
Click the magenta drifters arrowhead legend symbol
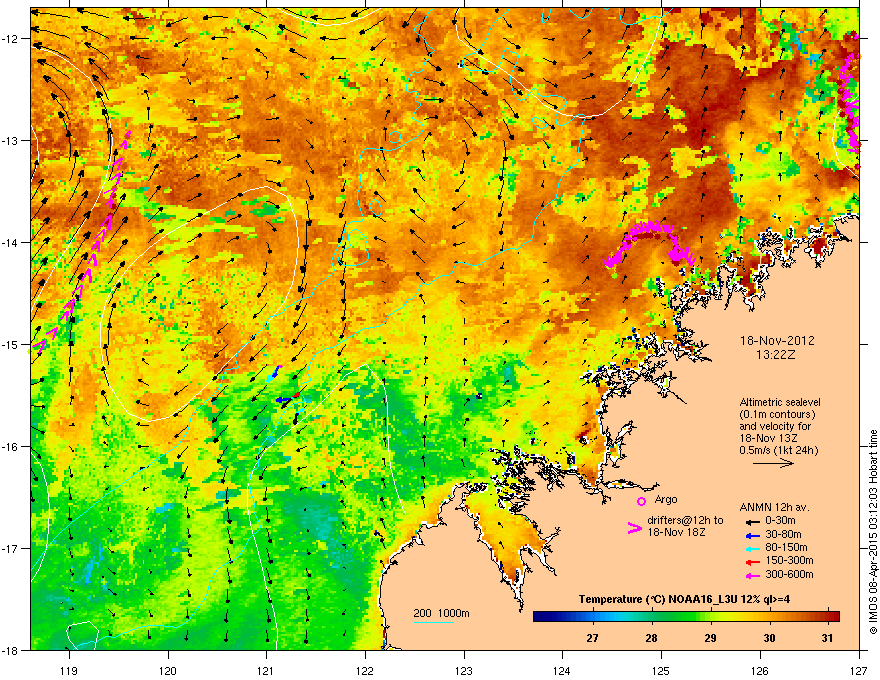coord(635,528)
